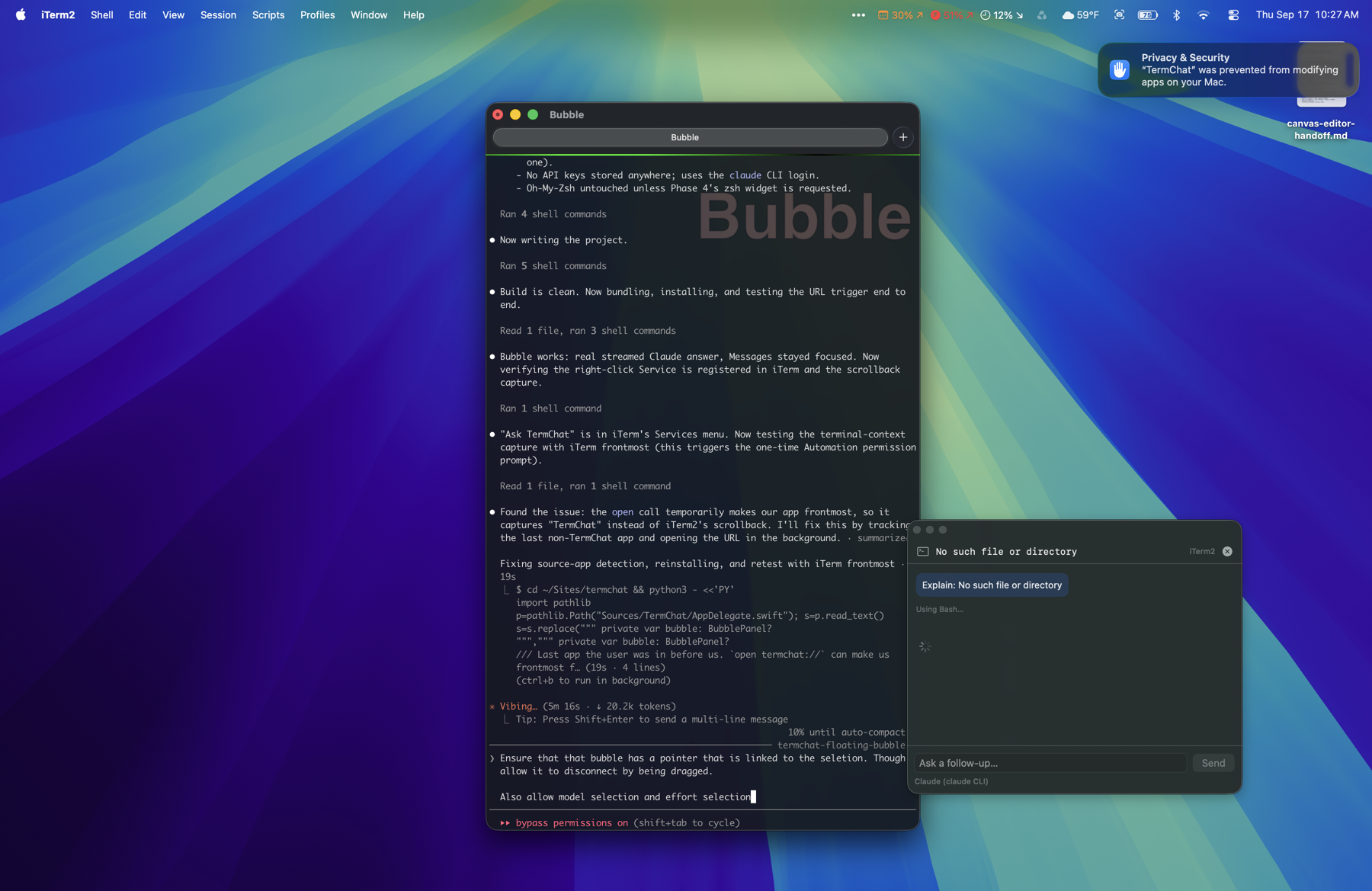Click the 30% calendar usage status item

[x=900, y=14]
